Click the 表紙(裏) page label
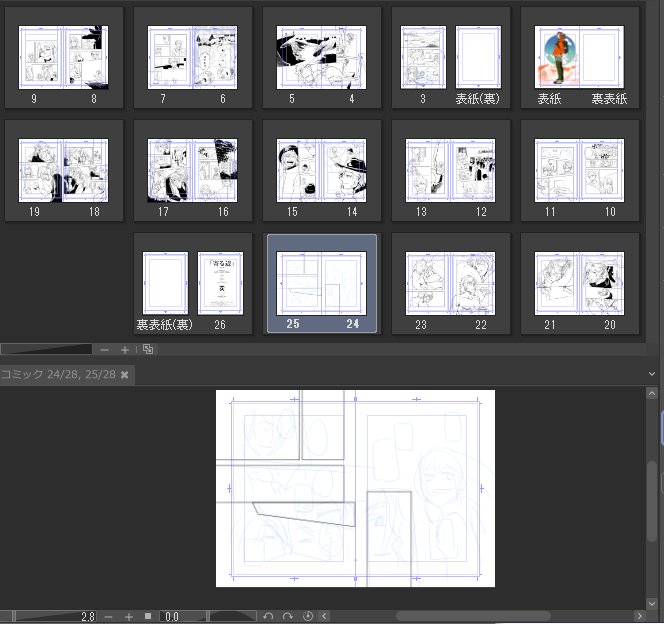 pos(478,99)
